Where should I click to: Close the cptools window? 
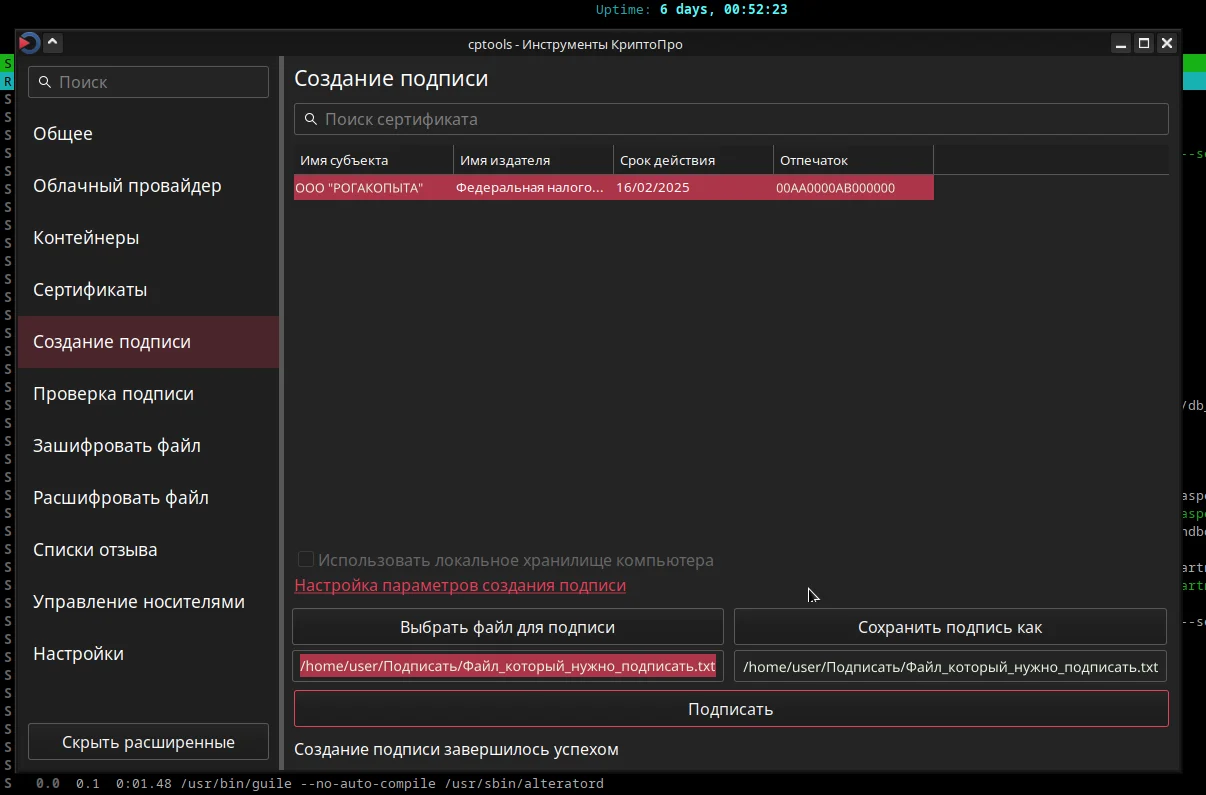tap(1166, 43)
